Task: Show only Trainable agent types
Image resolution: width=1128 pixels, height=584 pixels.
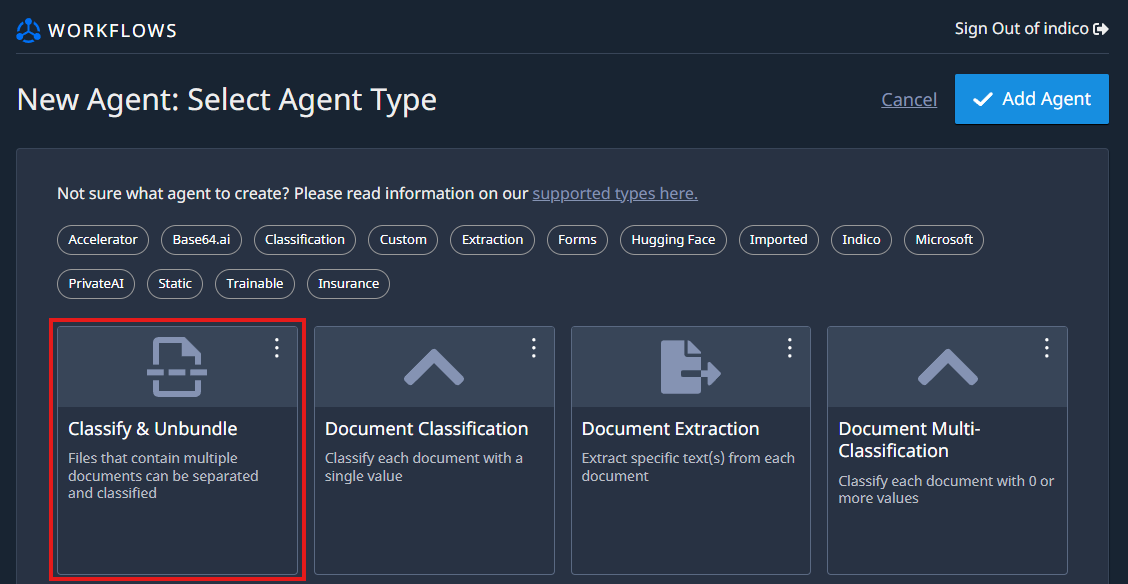Action: [255, 284]
